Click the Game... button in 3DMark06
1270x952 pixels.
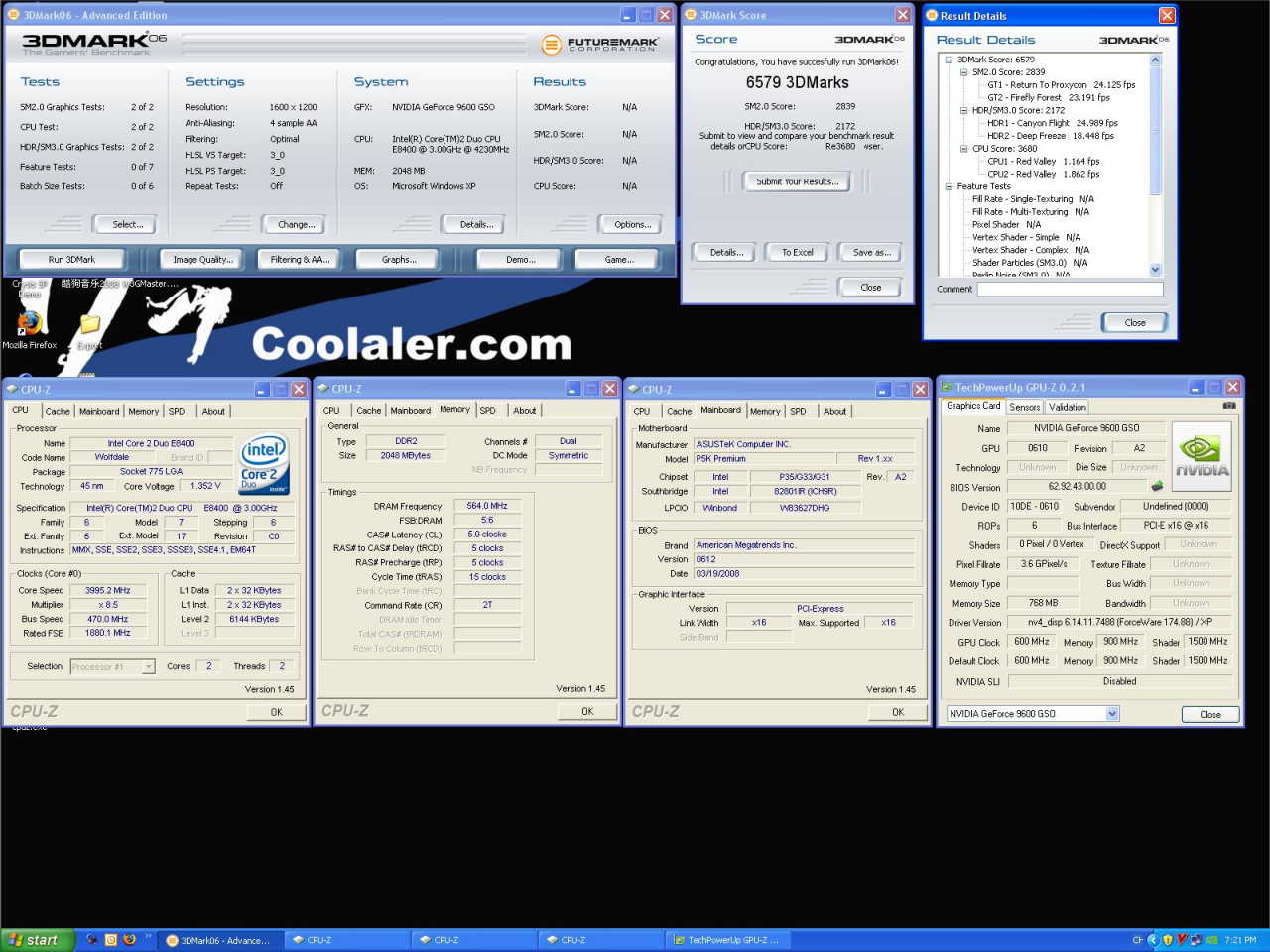(x=619, y=260)
